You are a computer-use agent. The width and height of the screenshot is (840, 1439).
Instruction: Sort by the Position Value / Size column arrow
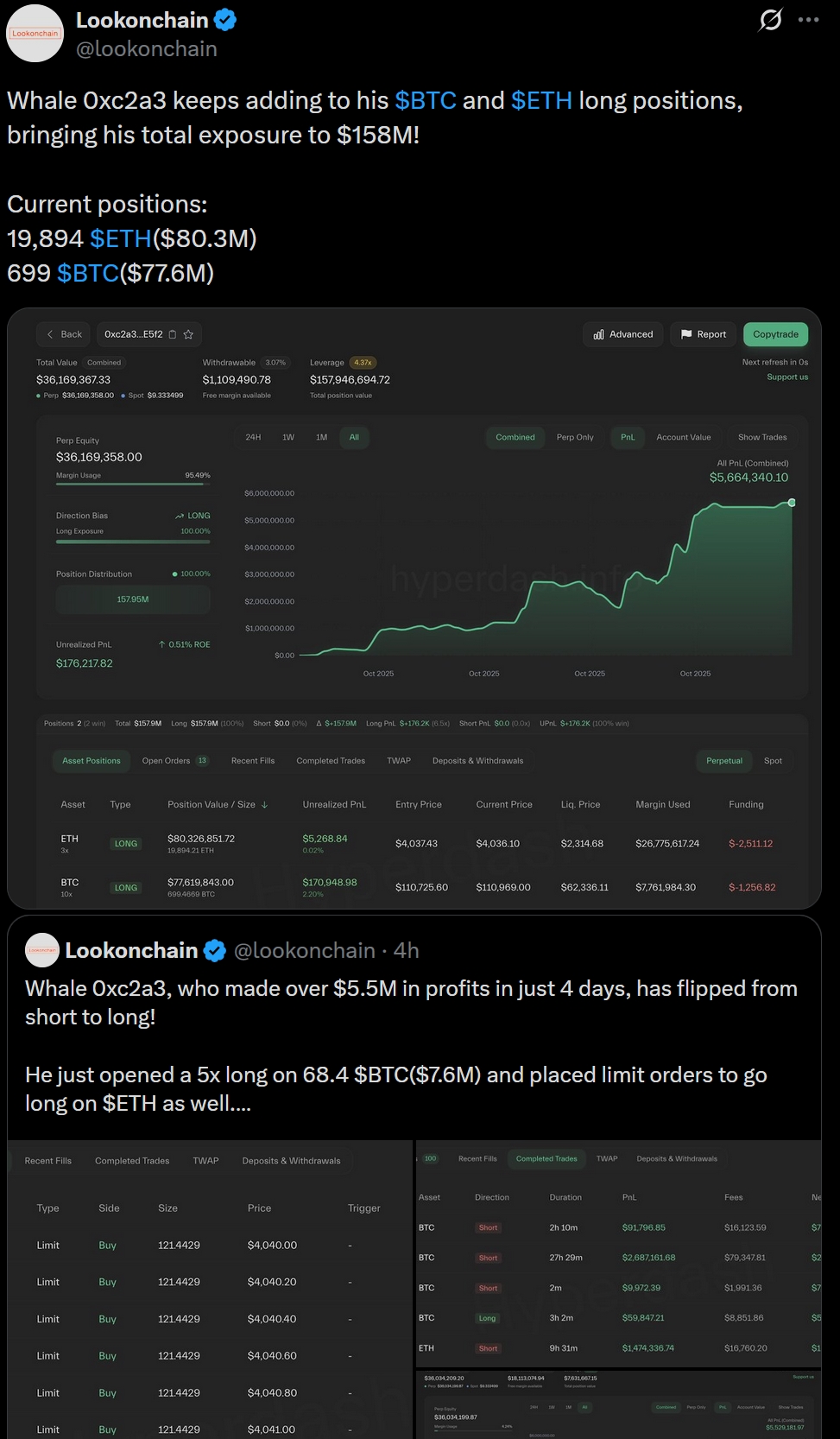pos(264,804)
